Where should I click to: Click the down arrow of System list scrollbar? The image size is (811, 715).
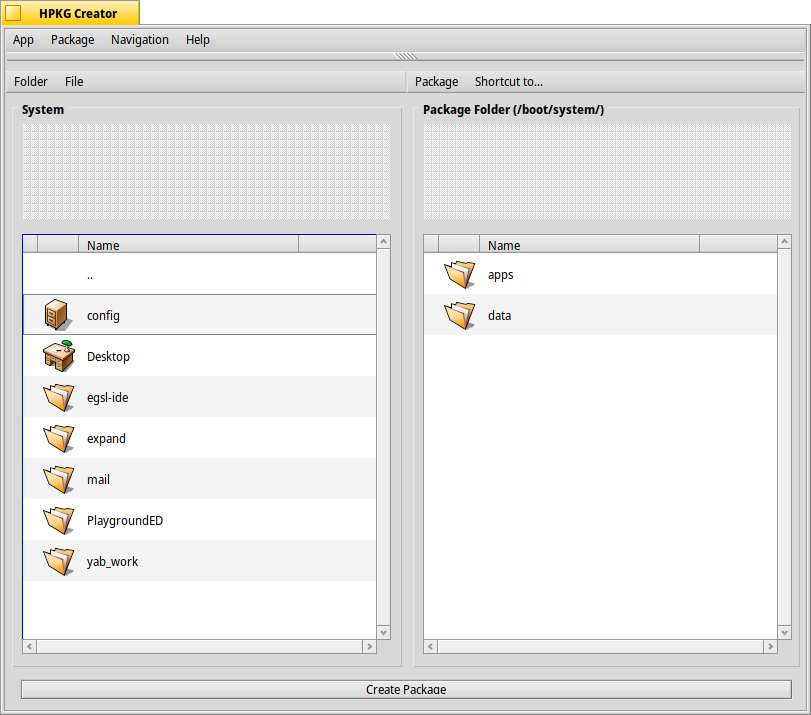tap(384, 632)
